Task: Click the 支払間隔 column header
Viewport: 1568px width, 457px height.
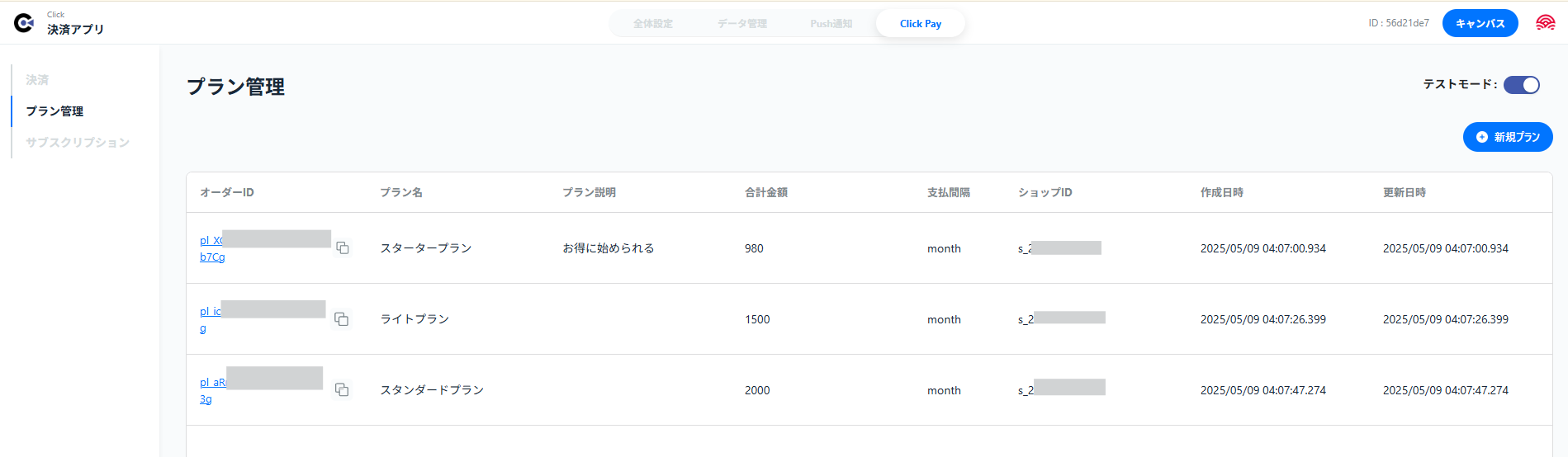Action: [949, 192]
